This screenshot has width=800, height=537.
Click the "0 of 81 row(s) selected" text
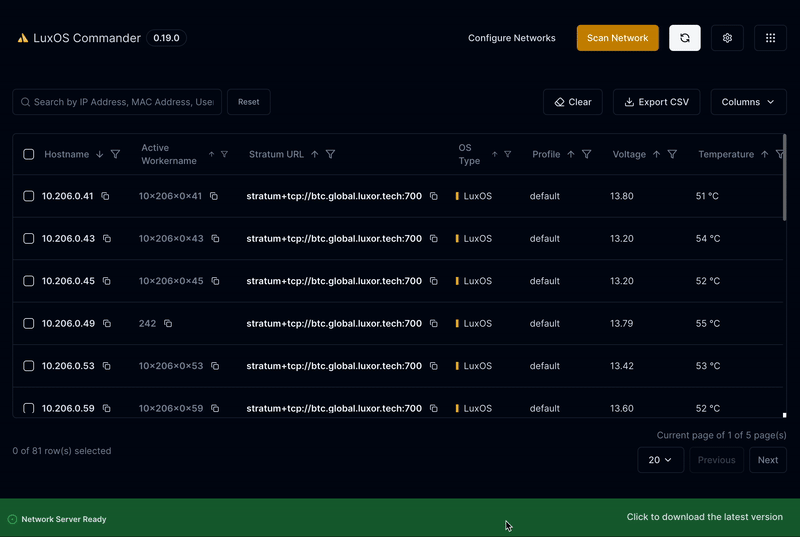tap(62, 451)
